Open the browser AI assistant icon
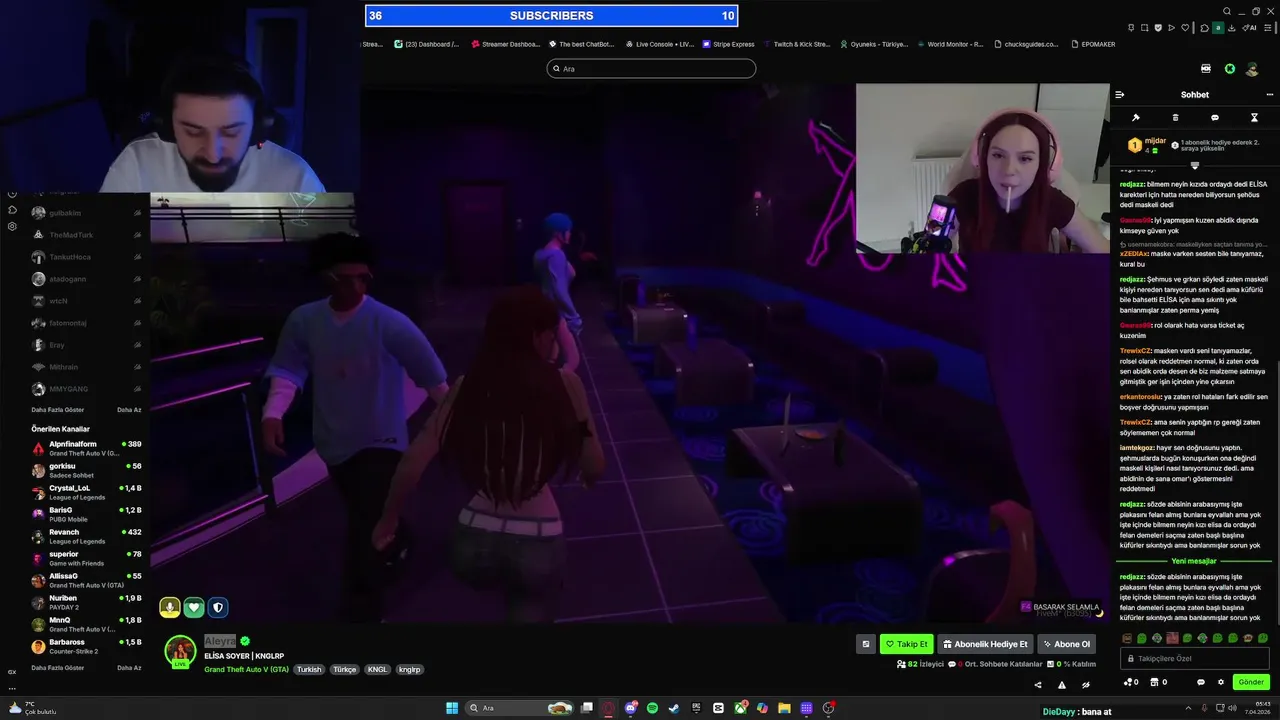1280x720 pixels. point(1249,28)
